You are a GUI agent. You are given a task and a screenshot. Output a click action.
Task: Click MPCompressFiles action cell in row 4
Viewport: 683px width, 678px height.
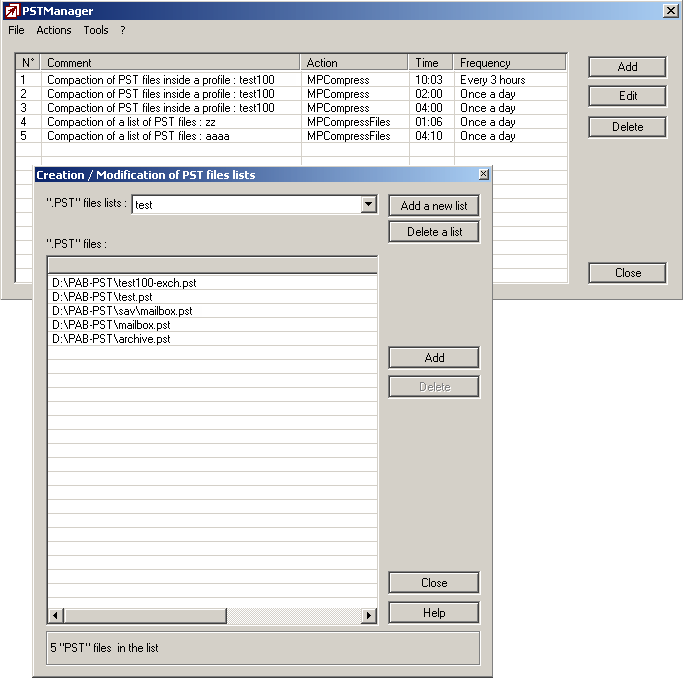point(355,122)
